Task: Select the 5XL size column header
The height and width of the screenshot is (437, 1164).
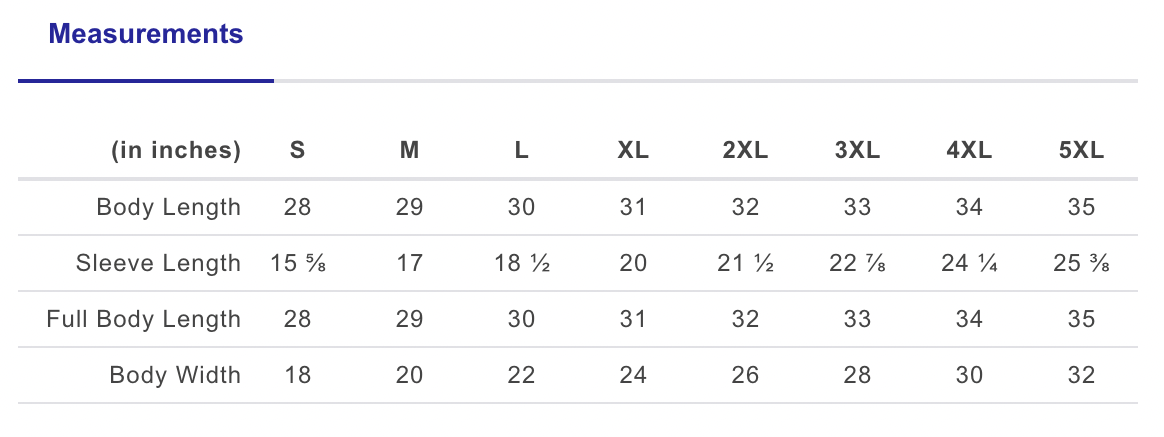Action: click(x=1081, y=151)
